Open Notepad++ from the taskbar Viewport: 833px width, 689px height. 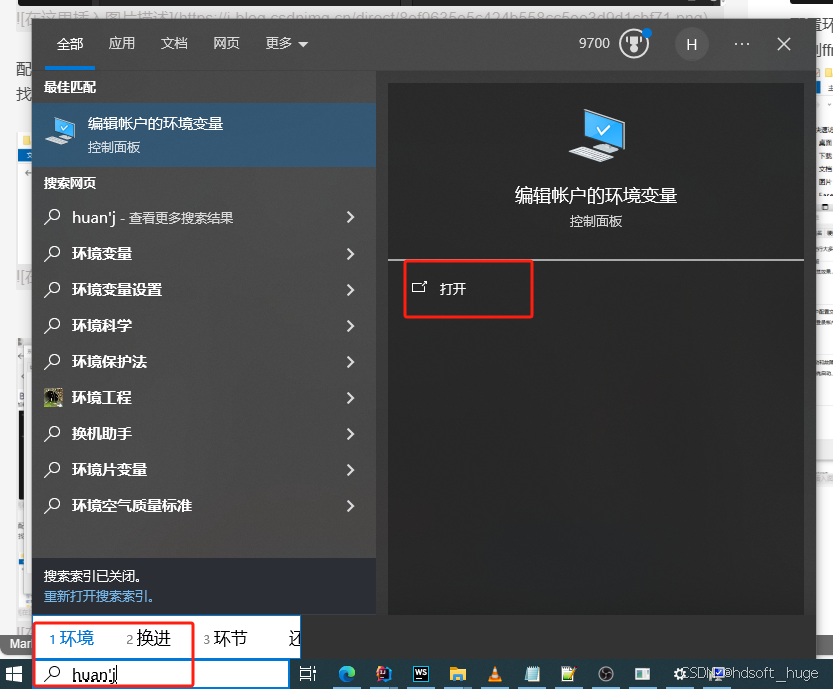(x=568, y=674)
